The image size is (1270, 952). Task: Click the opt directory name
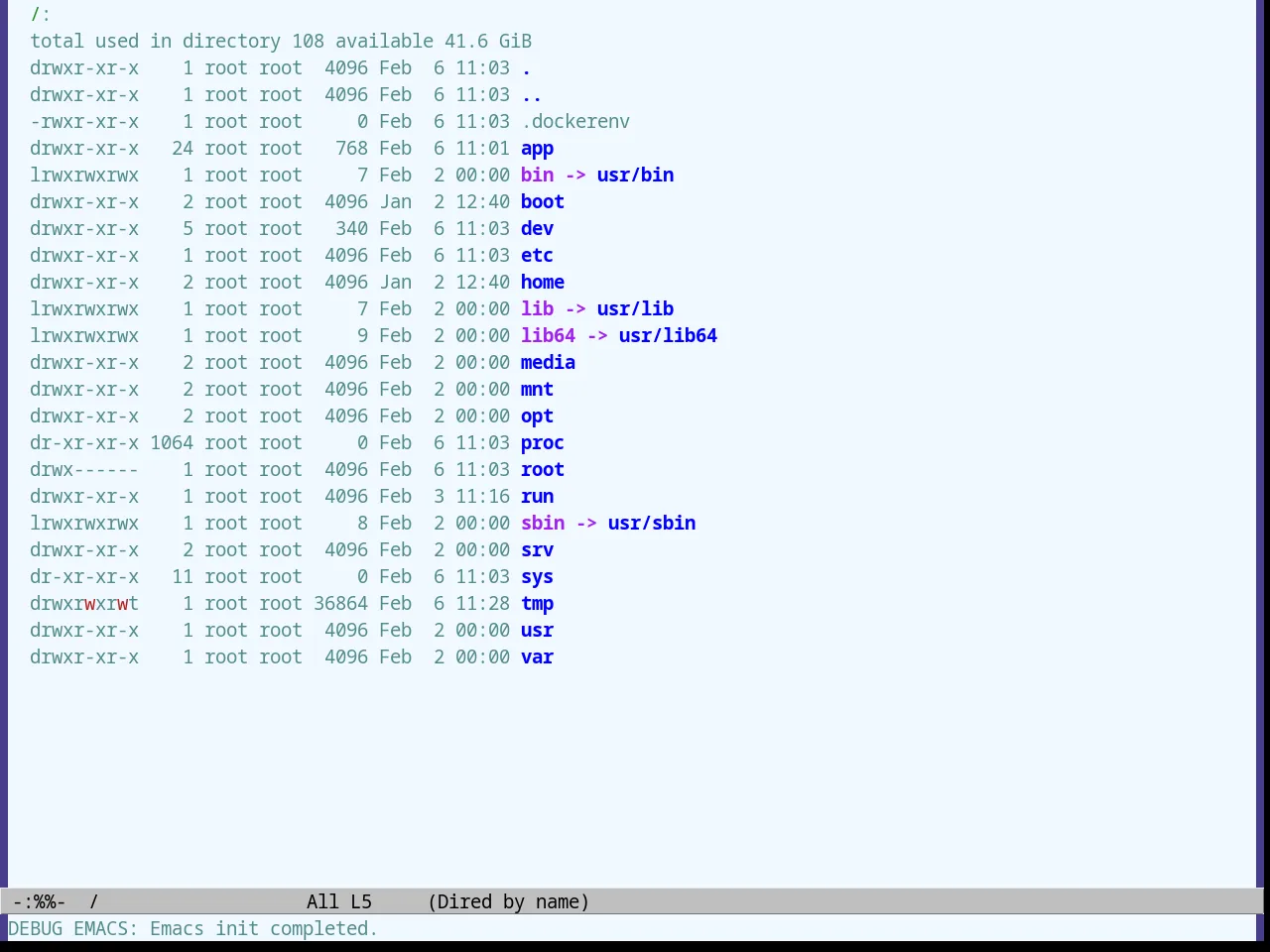pyautogui.click(x=537, y=416)
